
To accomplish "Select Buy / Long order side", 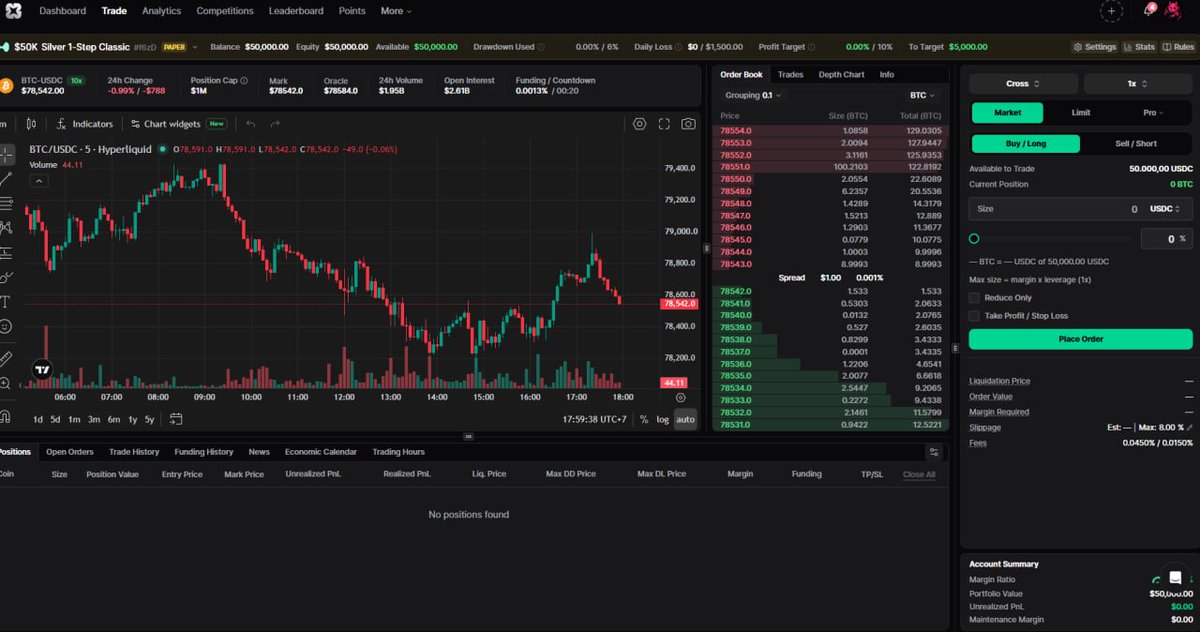I will pyautogui.click(x=1026, y=144).
